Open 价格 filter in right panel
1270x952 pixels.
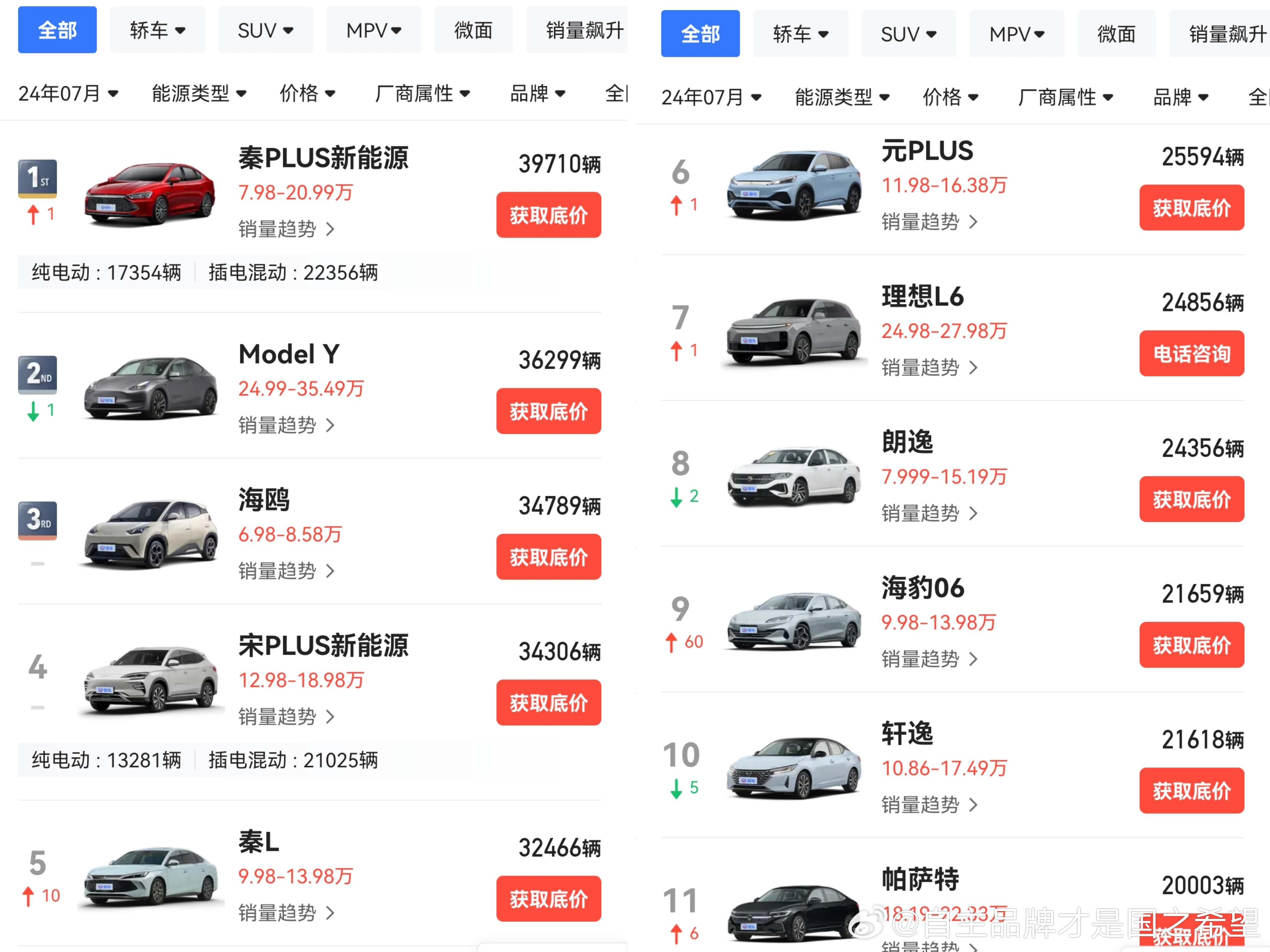click(950, 97)
